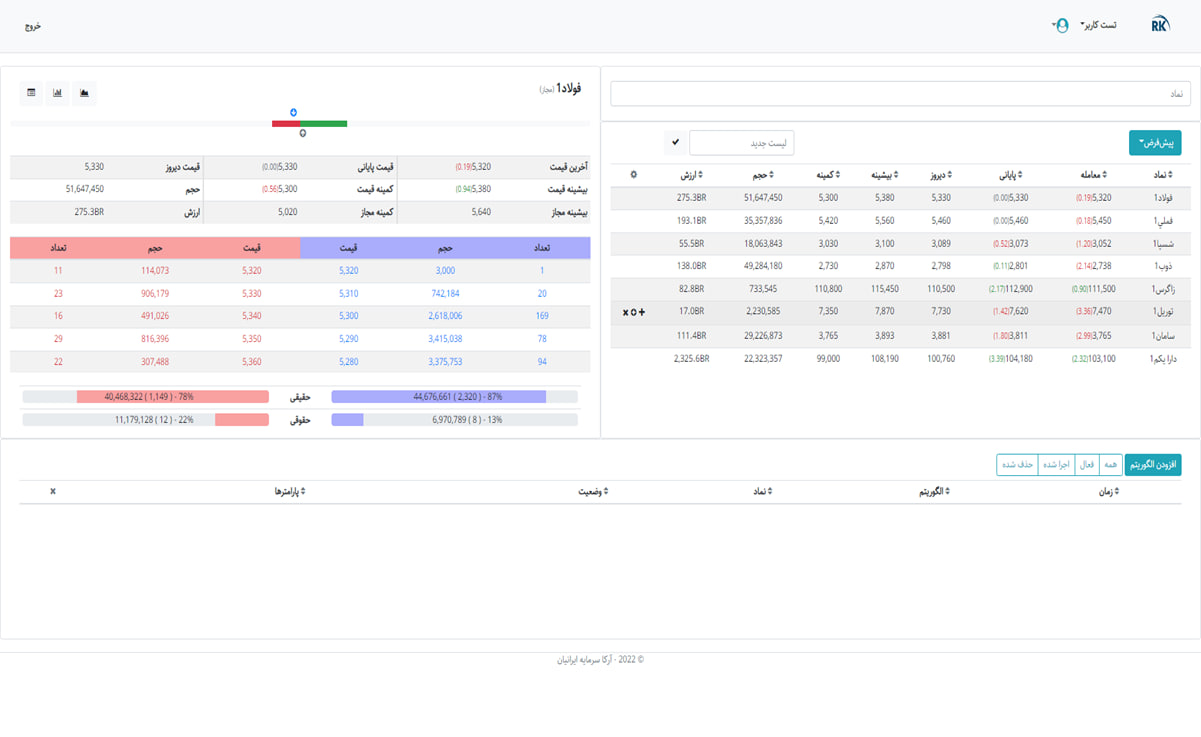Click the نماد symbol search field
Screen dimensions: 1201x737
(x=900, y=93)
